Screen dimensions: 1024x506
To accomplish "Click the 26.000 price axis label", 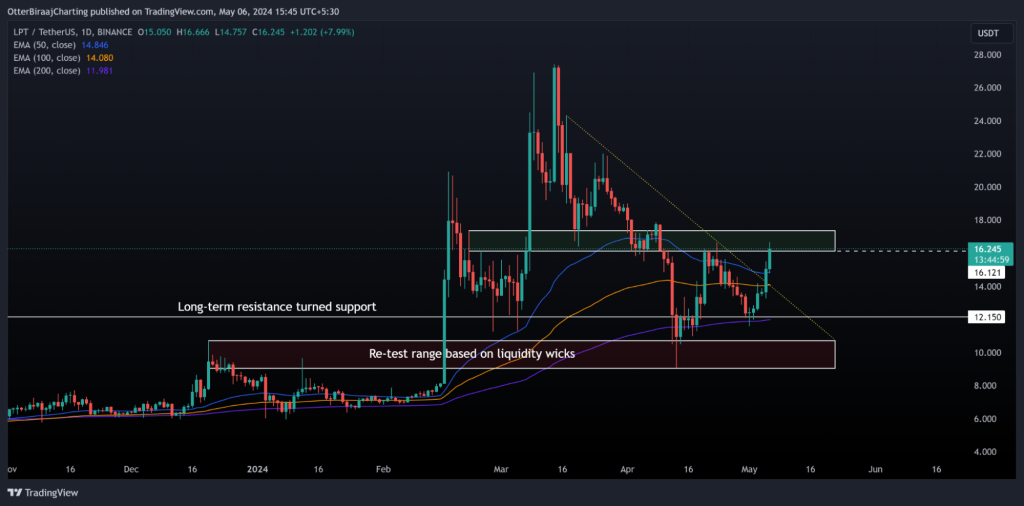I will (x=986, y=87).
